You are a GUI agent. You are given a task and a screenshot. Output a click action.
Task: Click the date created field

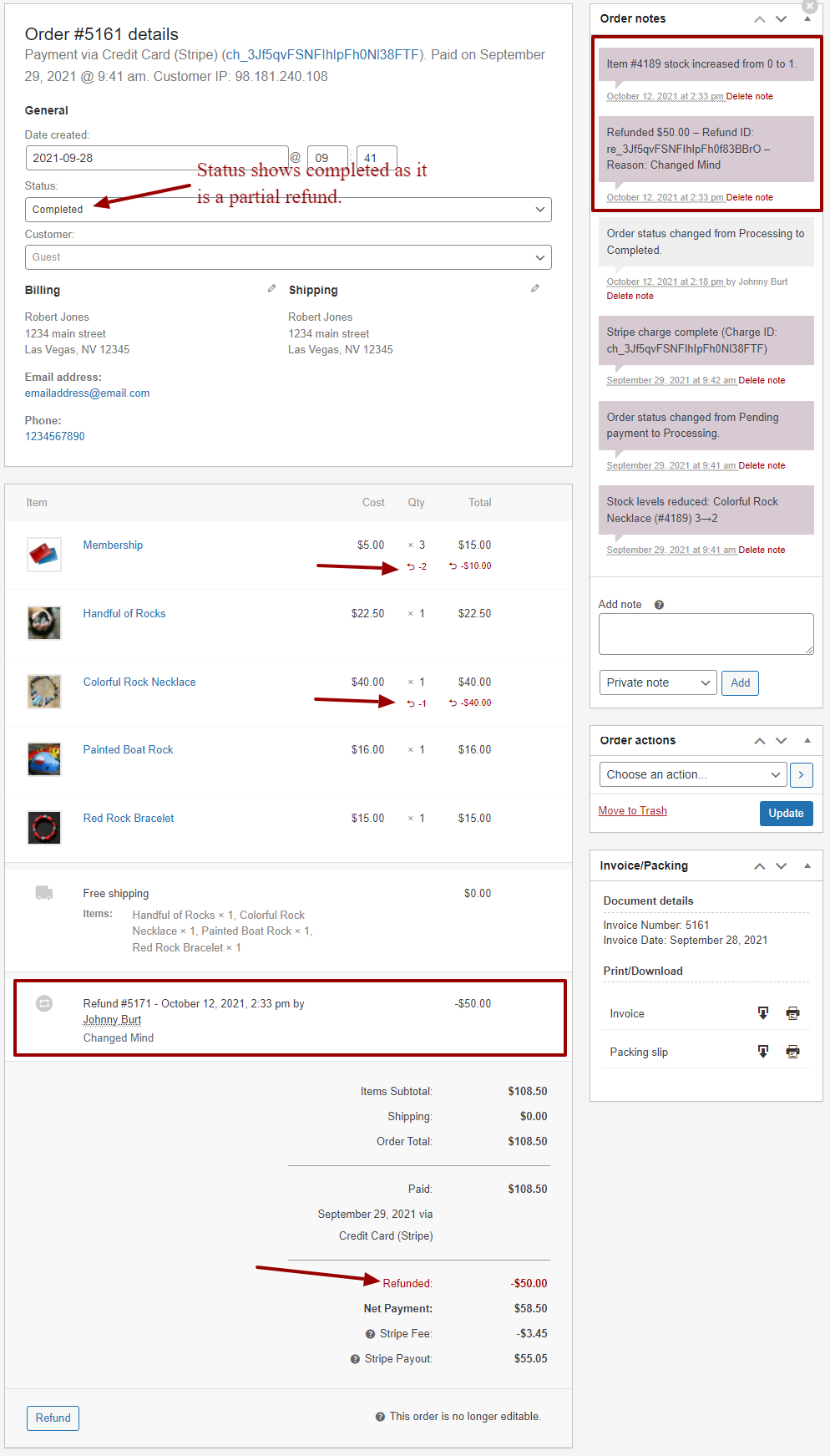pos(157,158)
